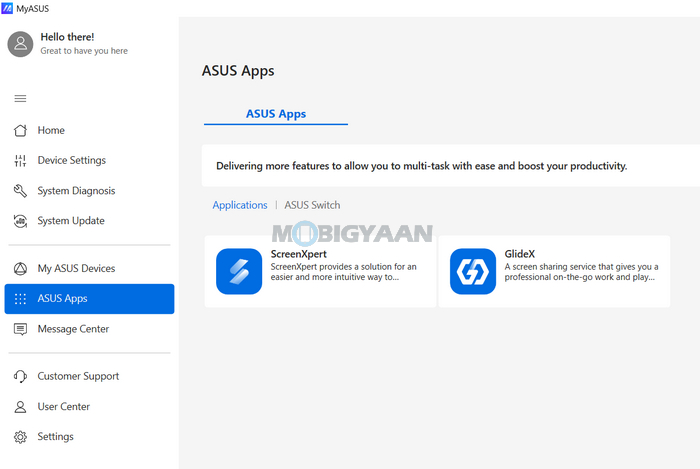Select the Applications filter link
Screen dimensions: 700x469
pos(240,205)
